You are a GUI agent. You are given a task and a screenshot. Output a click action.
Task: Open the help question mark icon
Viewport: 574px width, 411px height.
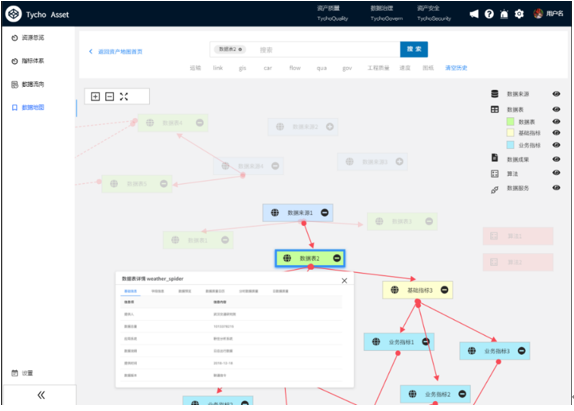(x=489, y=14)
